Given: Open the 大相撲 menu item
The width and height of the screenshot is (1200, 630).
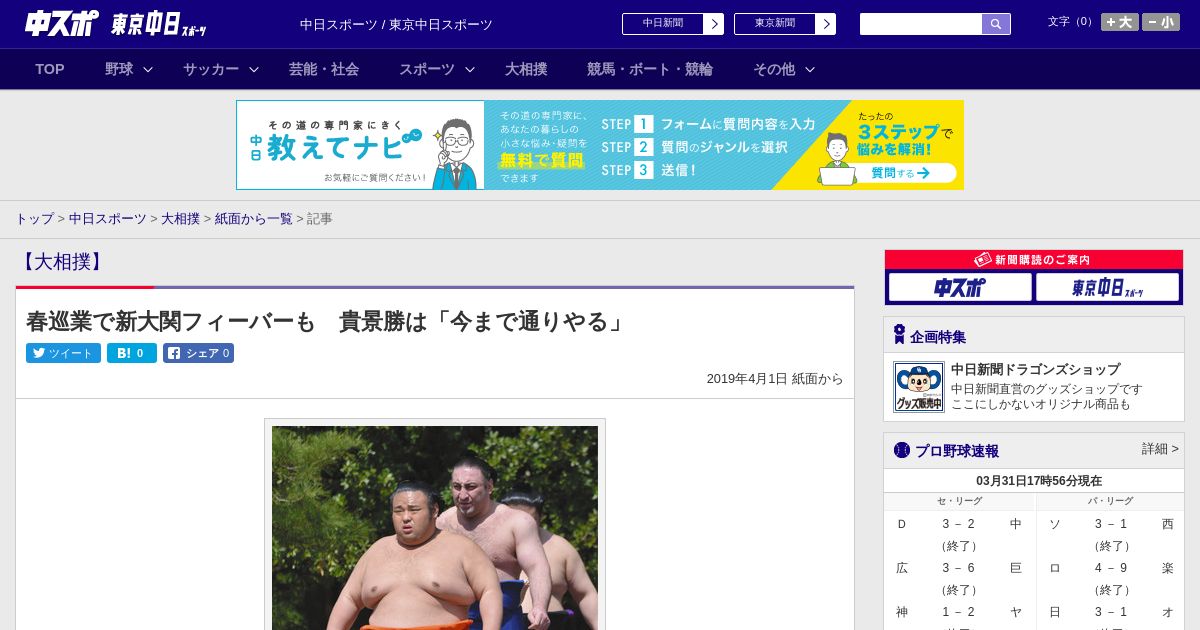Looking at the screenshot, I should point(526,69).
